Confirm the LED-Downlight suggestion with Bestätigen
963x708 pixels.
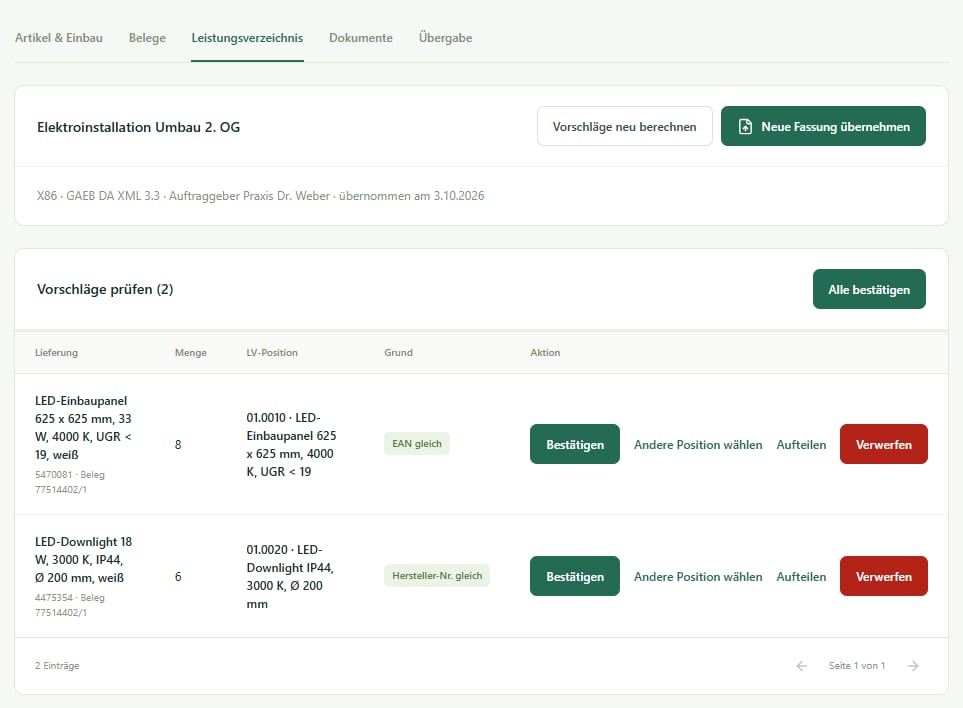click(x=575, y=576)
